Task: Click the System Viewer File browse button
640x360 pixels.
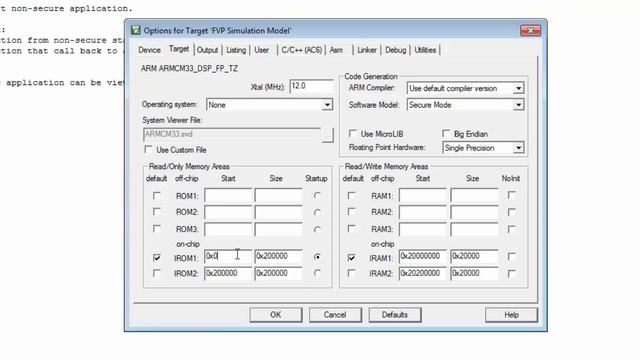Action: click(x=327, y=135)
